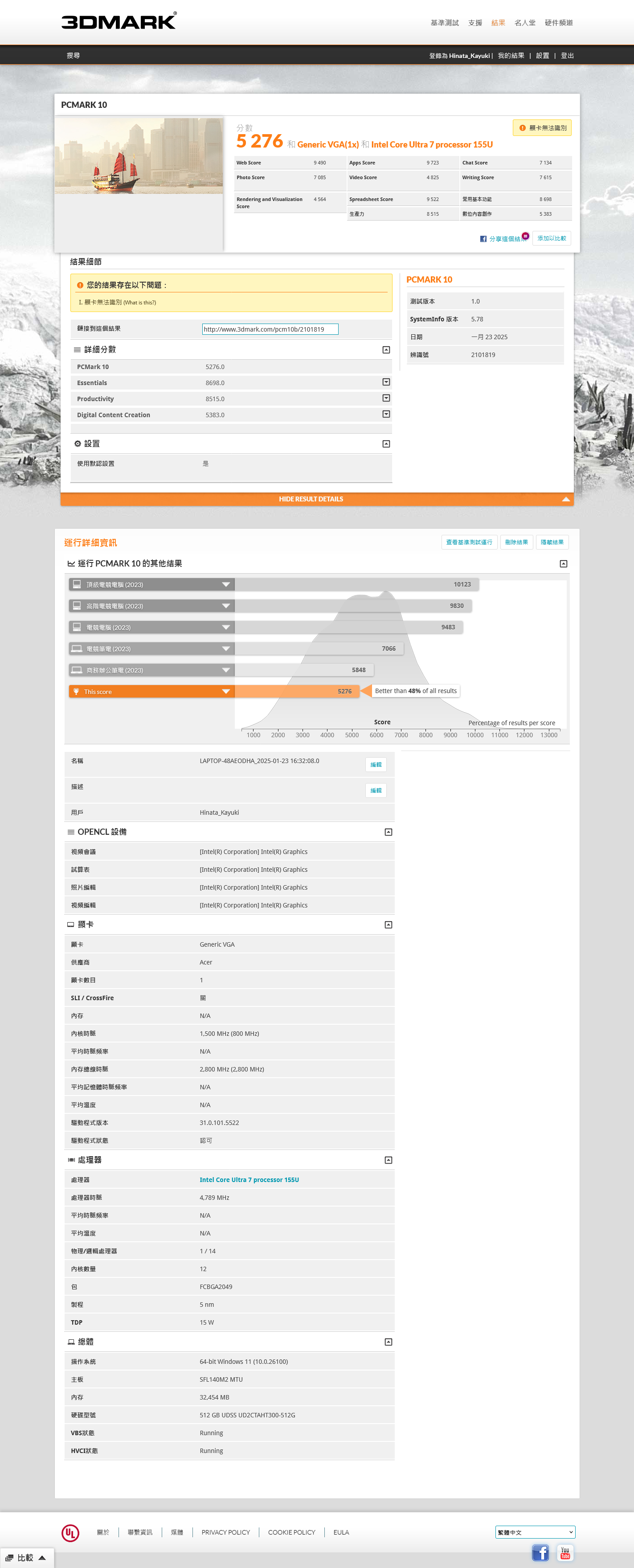Collapse the 設置 section
This screenshot has width=634, height=1568.
[x=386, y=444]
